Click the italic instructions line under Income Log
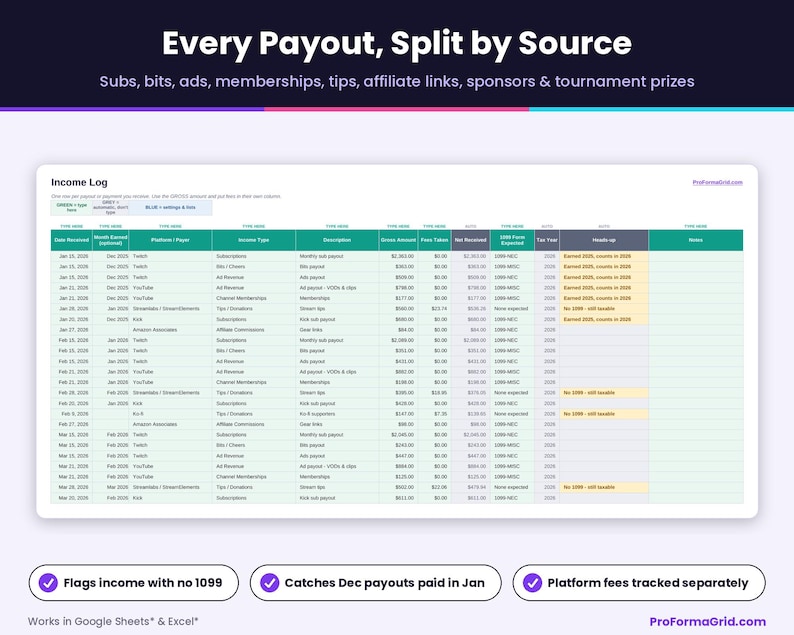The image size is (794, 635). coord(166,196)
